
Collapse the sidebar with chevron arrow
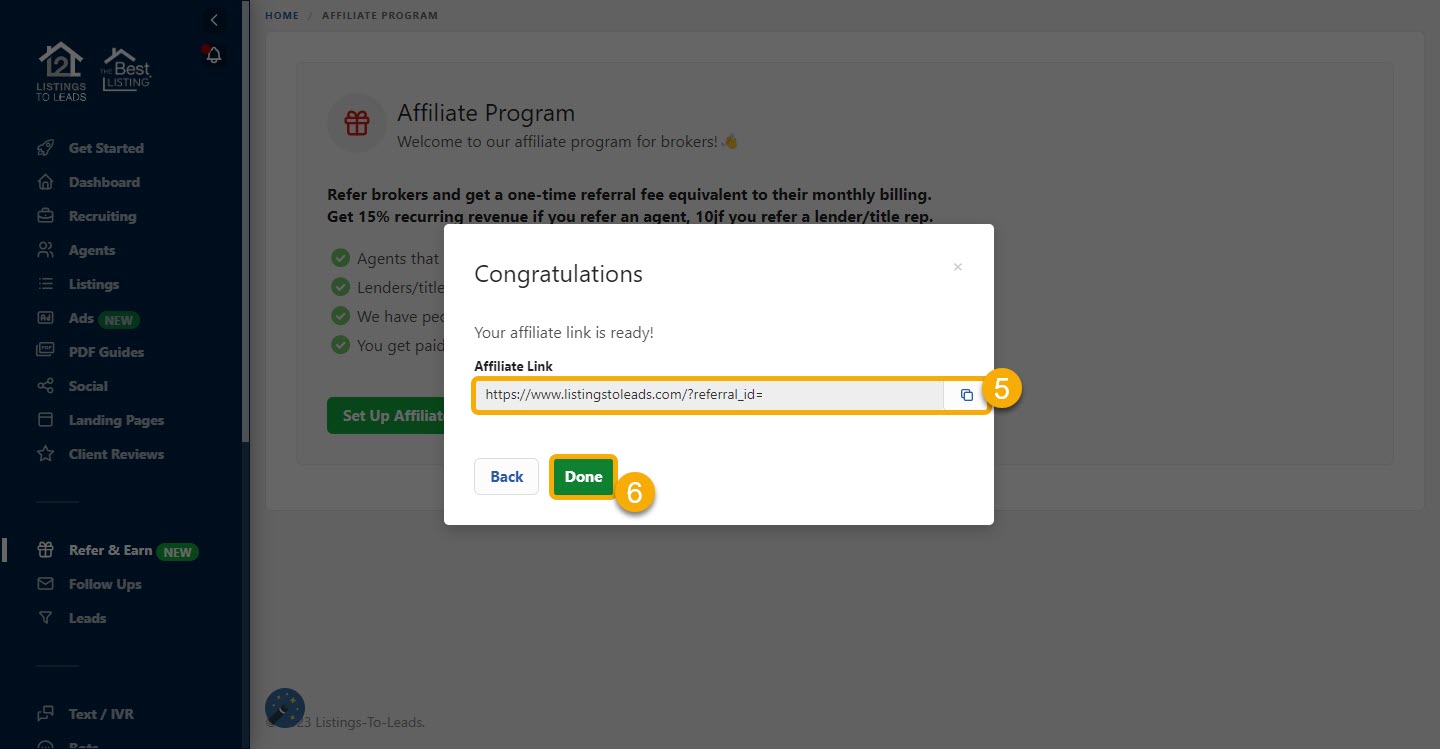214,20
